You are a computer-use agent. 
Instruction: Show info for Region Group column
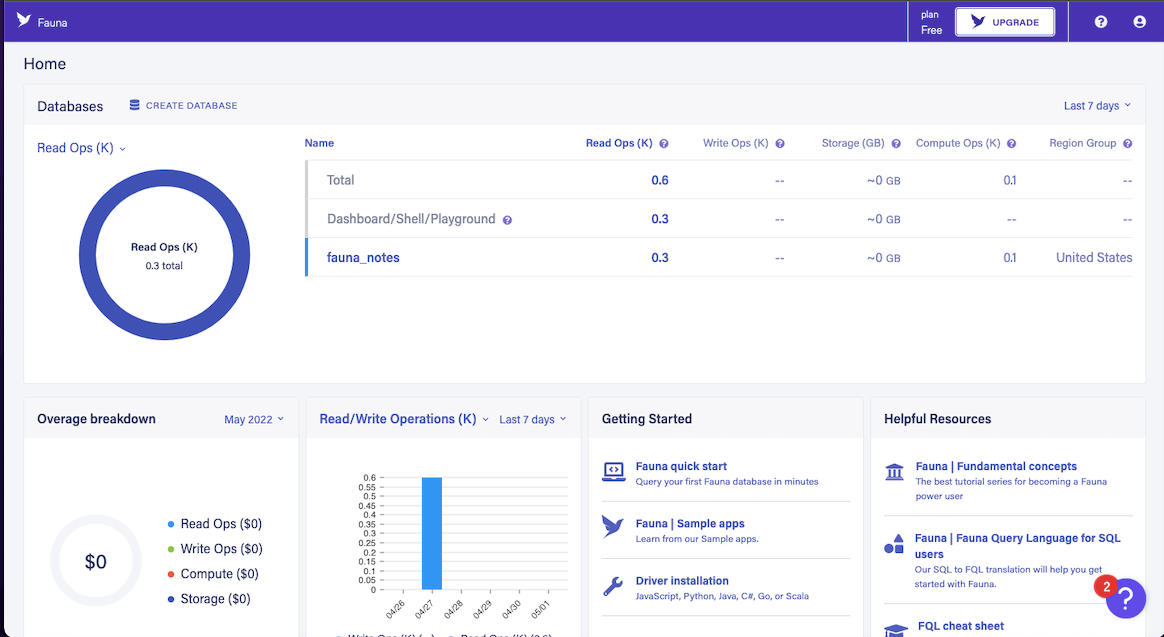click(x=1128, y=144)
